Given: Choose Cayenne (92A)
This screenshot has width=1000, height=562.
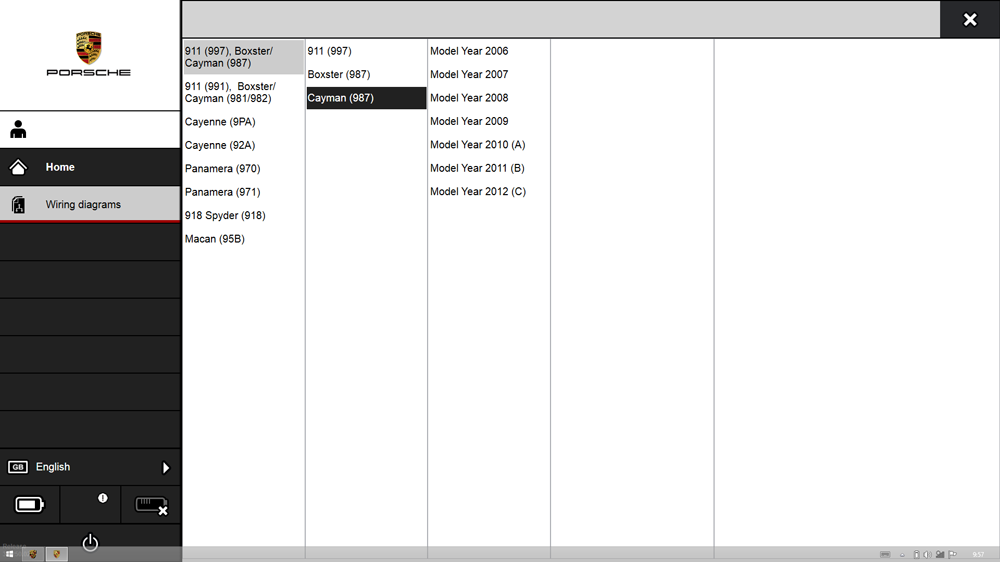Looking at the screenshot, I should coord(244,145).
